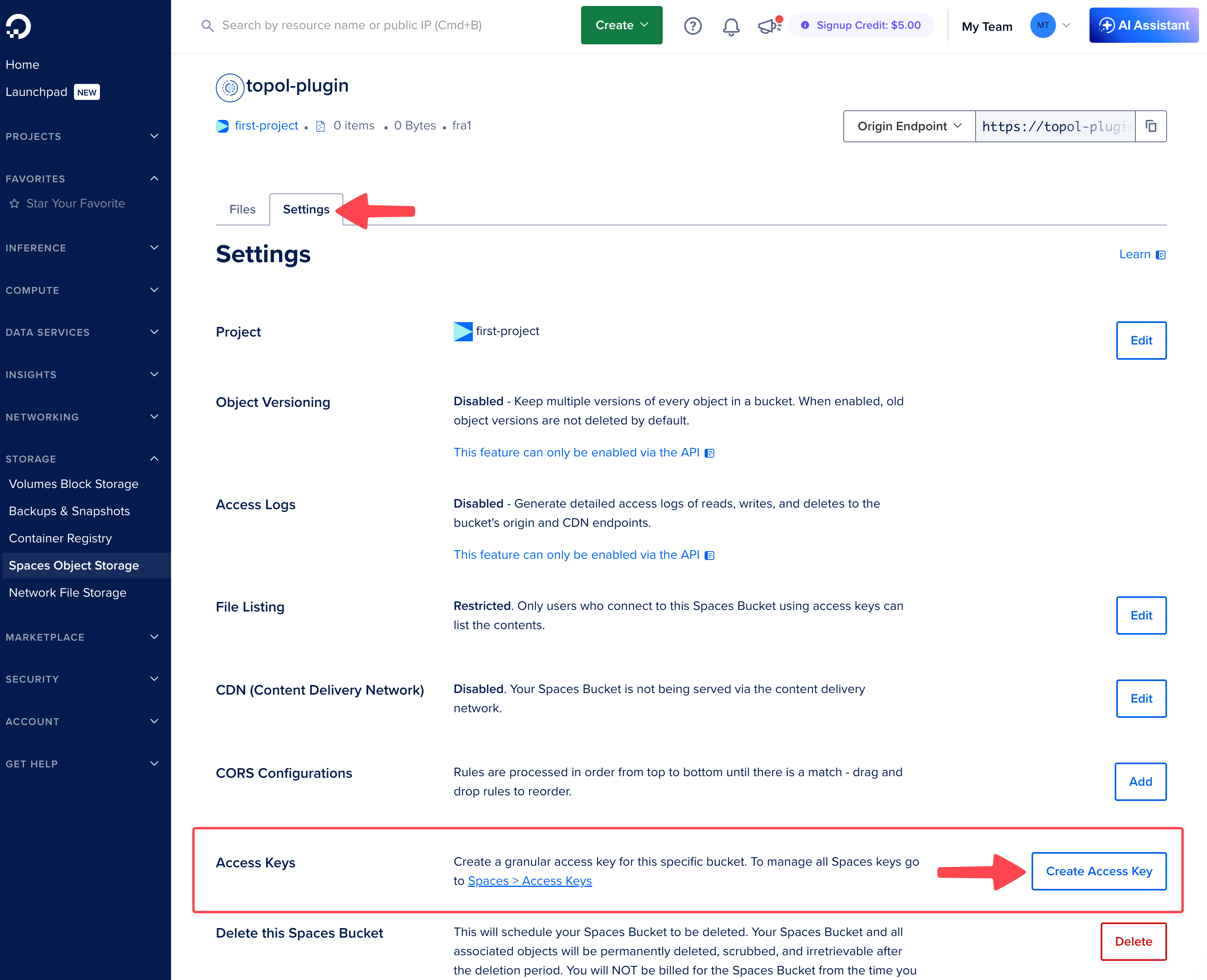
Task: Click the first-project icon in Project row
Action: click(463, 331)
